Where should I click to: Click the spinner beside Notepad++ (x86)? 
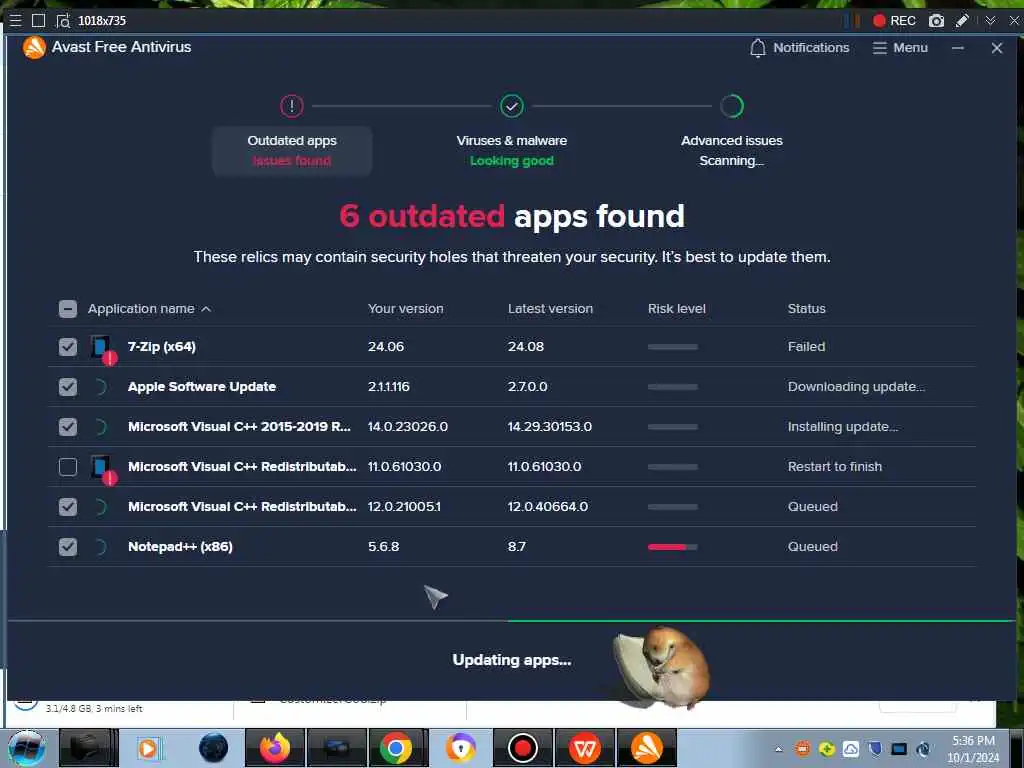100,547
